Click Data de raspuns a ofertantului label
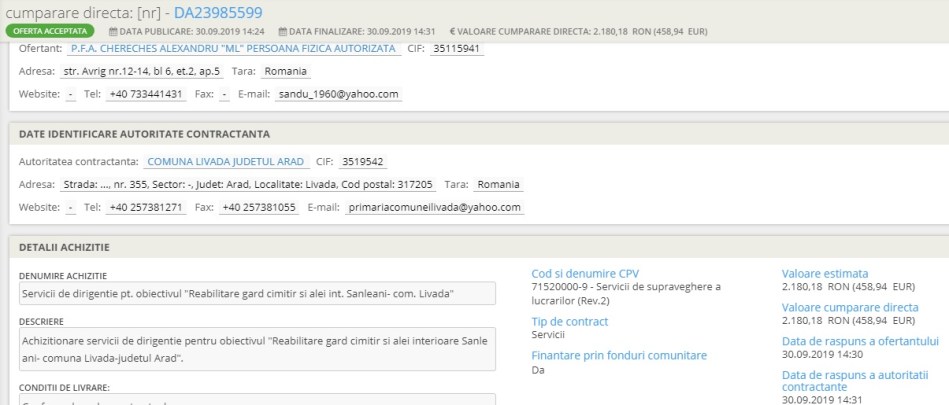This screenshot has height=405, width=949. click(x=860, y=340)
